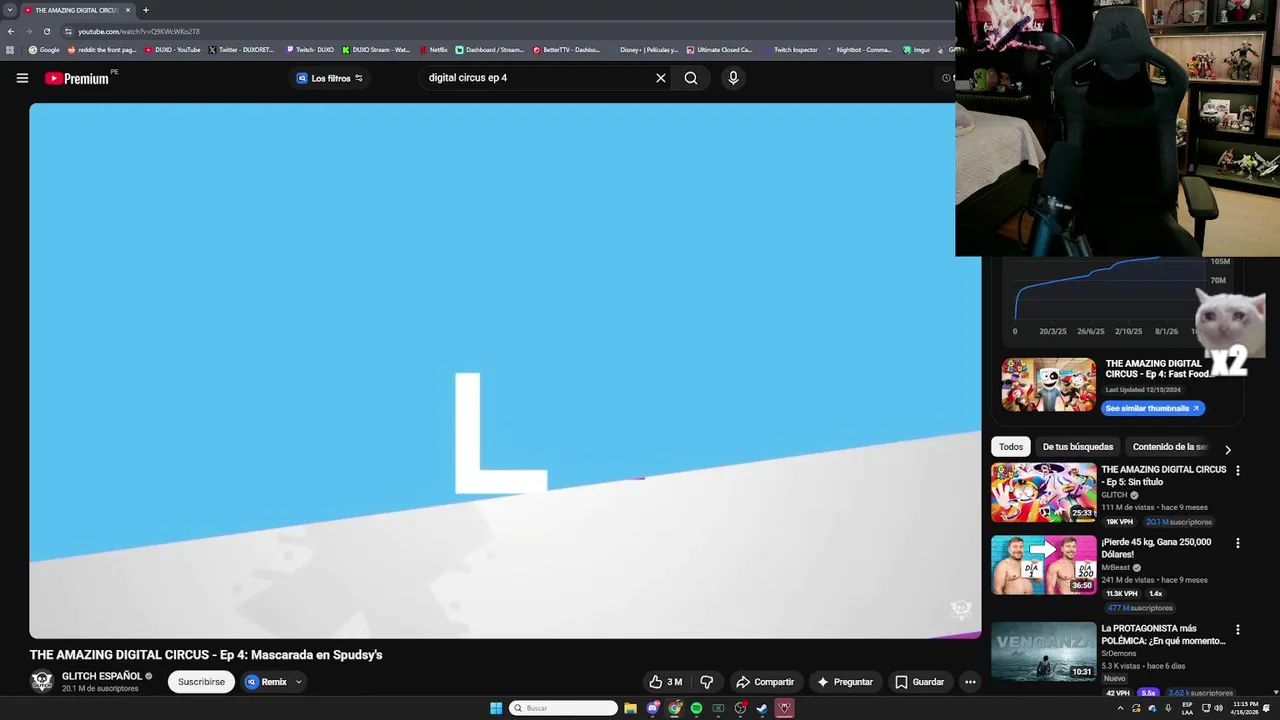The width and height of the screenshot is (1280, 720).
Task: Open options for La PROTAGONISTA video
Action: click(x=1238, y=630)
